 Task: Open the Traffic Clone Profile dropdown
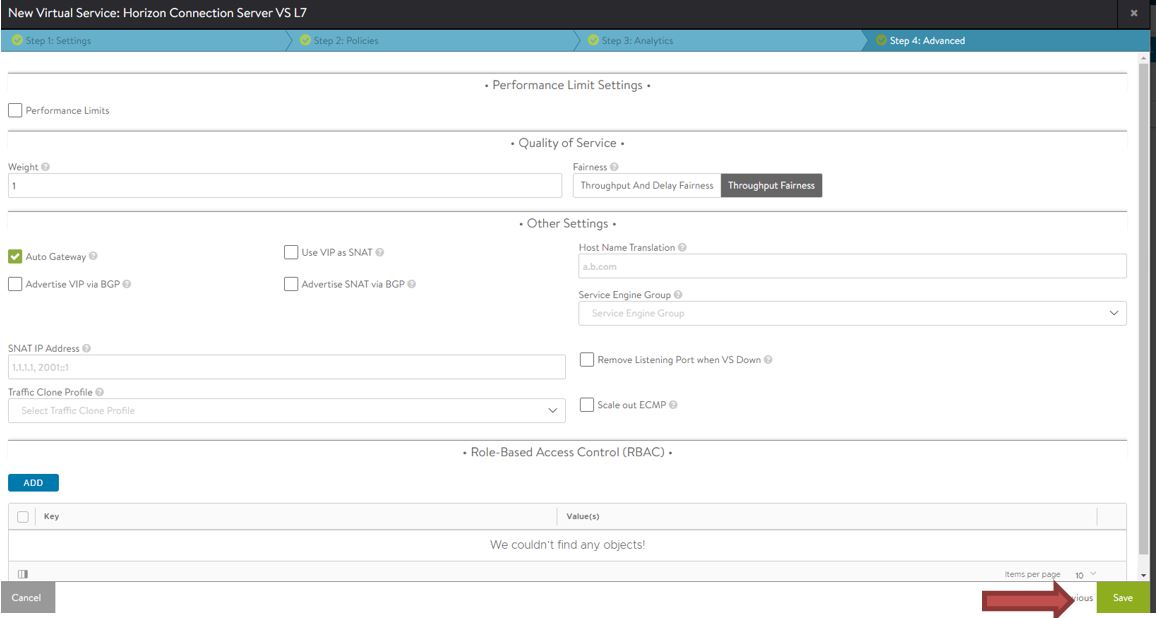[287, 411]
